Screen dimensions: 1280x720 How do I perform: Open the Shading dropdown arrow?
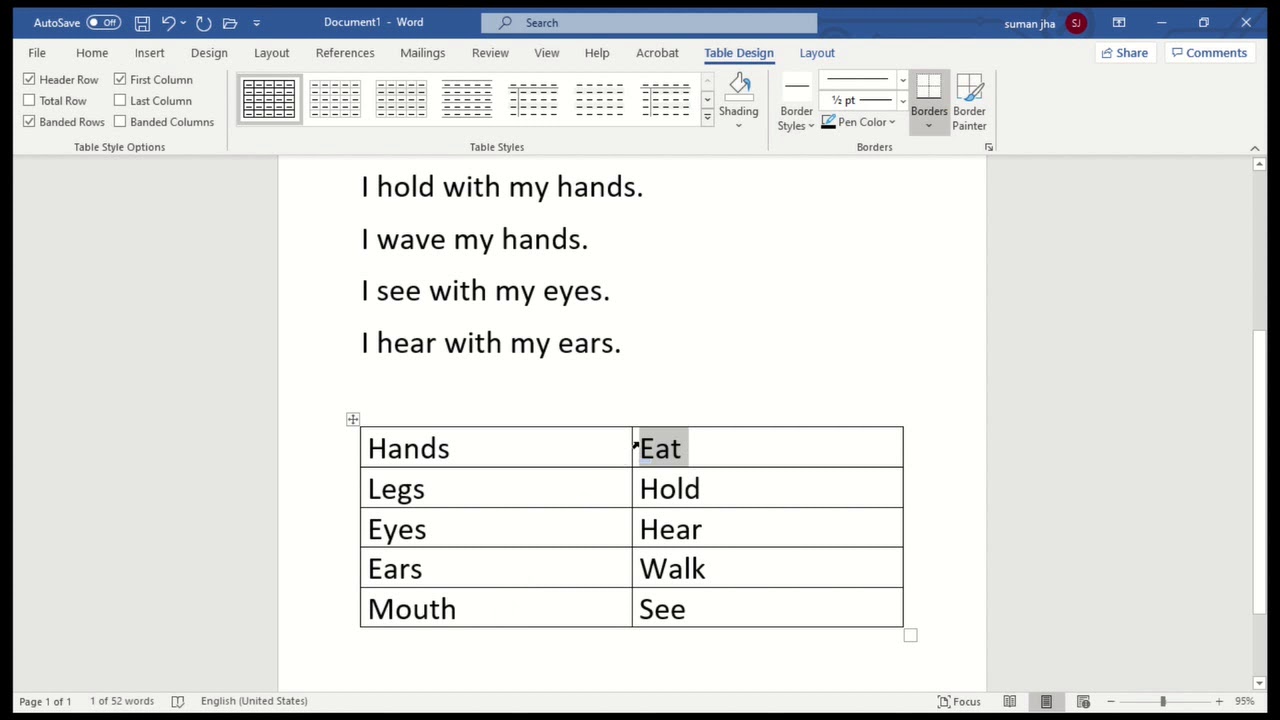click(x=739, y=126)
